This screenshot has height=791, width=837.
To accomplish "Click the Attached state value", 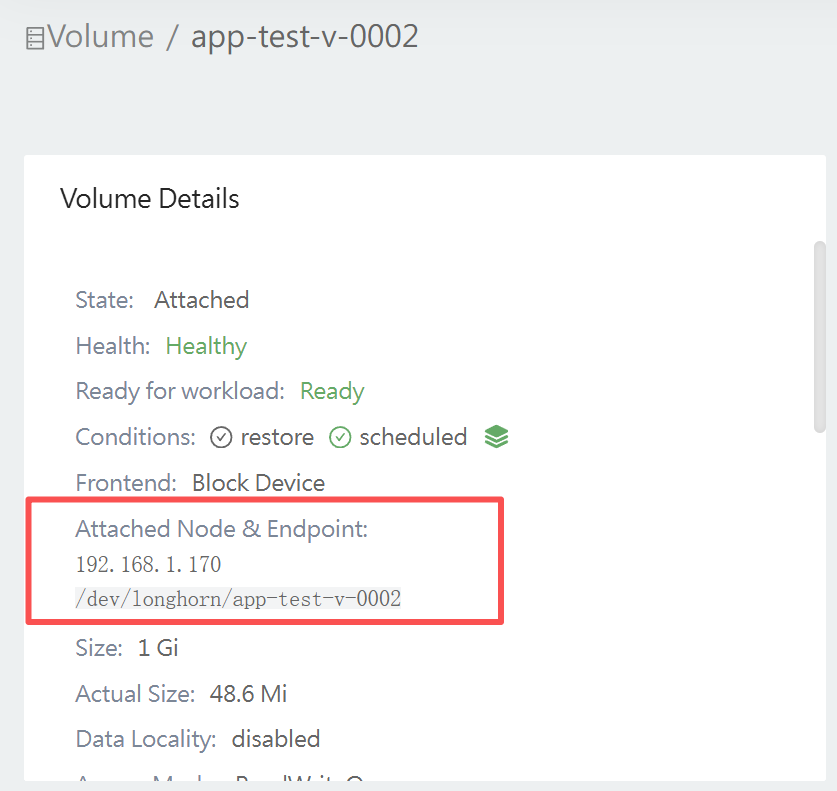I will point(202,300).
